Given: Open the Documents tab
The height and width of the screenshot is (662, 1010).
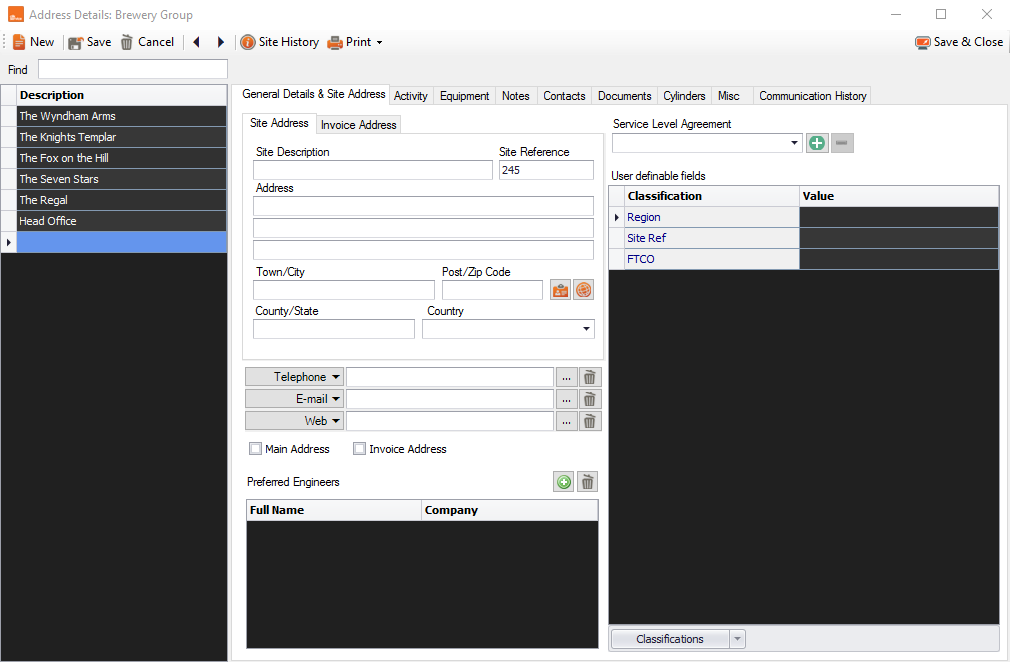Looking at the screenshot, I should pos(625,96).
